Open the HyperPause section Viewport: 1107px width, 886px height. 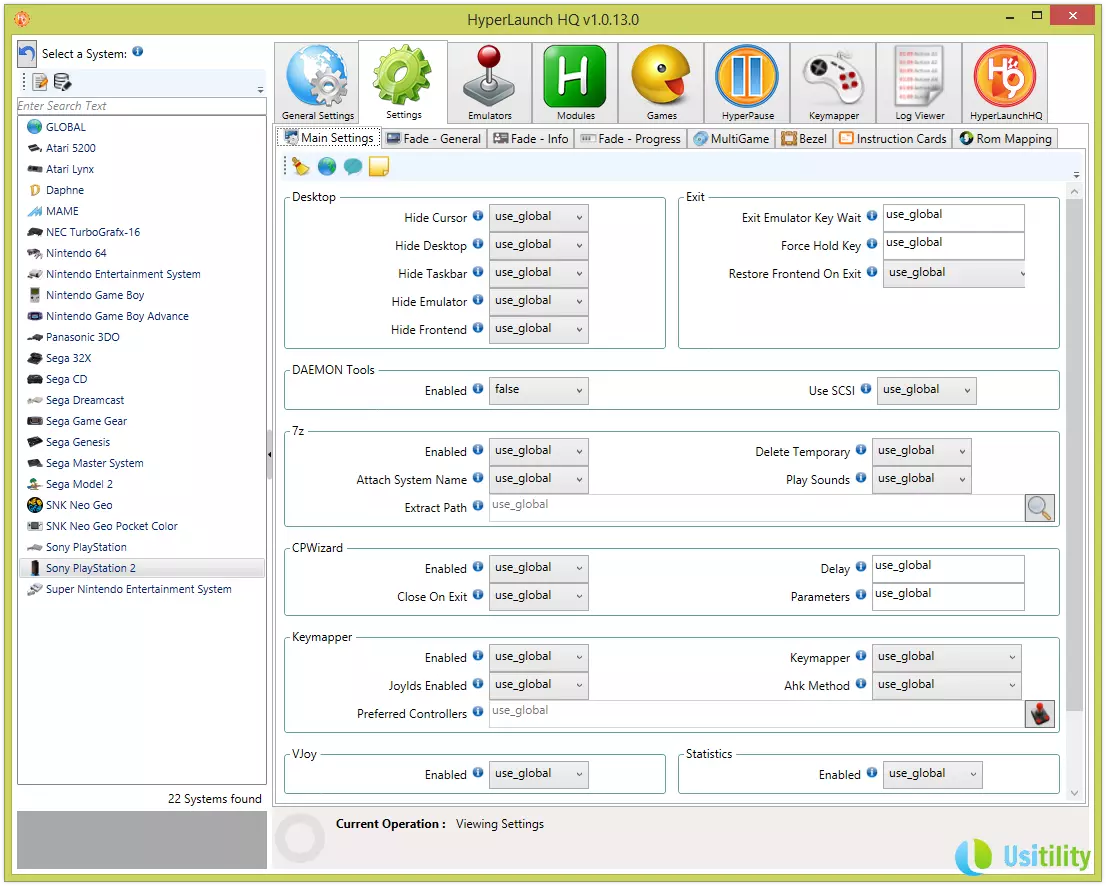click(747, 83)
